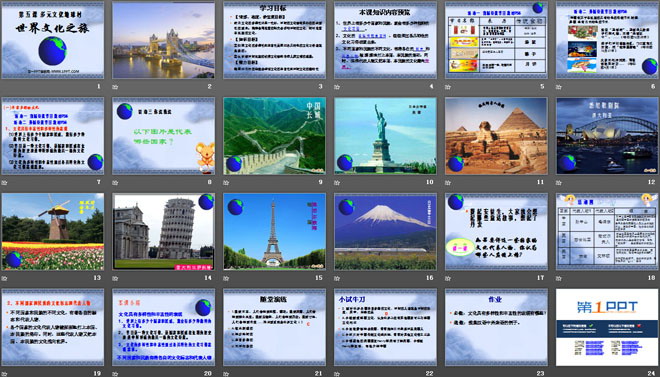Click animation star icon under slide 2
Viewport: 660px width, 377px height.
115,87
